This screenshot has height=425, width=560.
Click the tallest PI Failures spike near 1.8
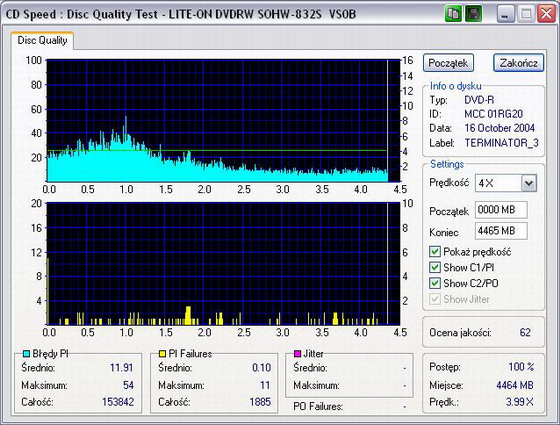pyautogui.click(x=188, y=315)
